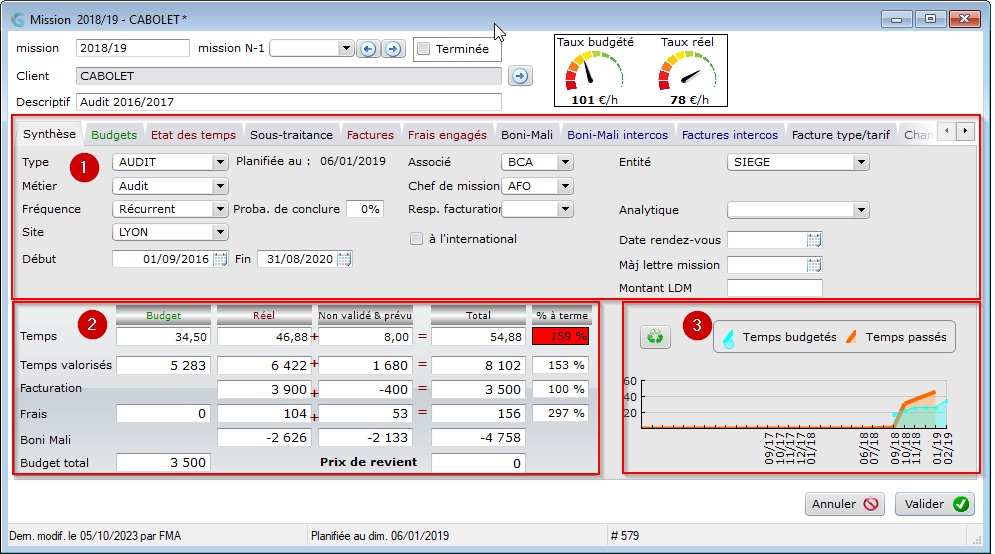Select the Synthèse tab

pyautogui.click(x=49, y=134)
